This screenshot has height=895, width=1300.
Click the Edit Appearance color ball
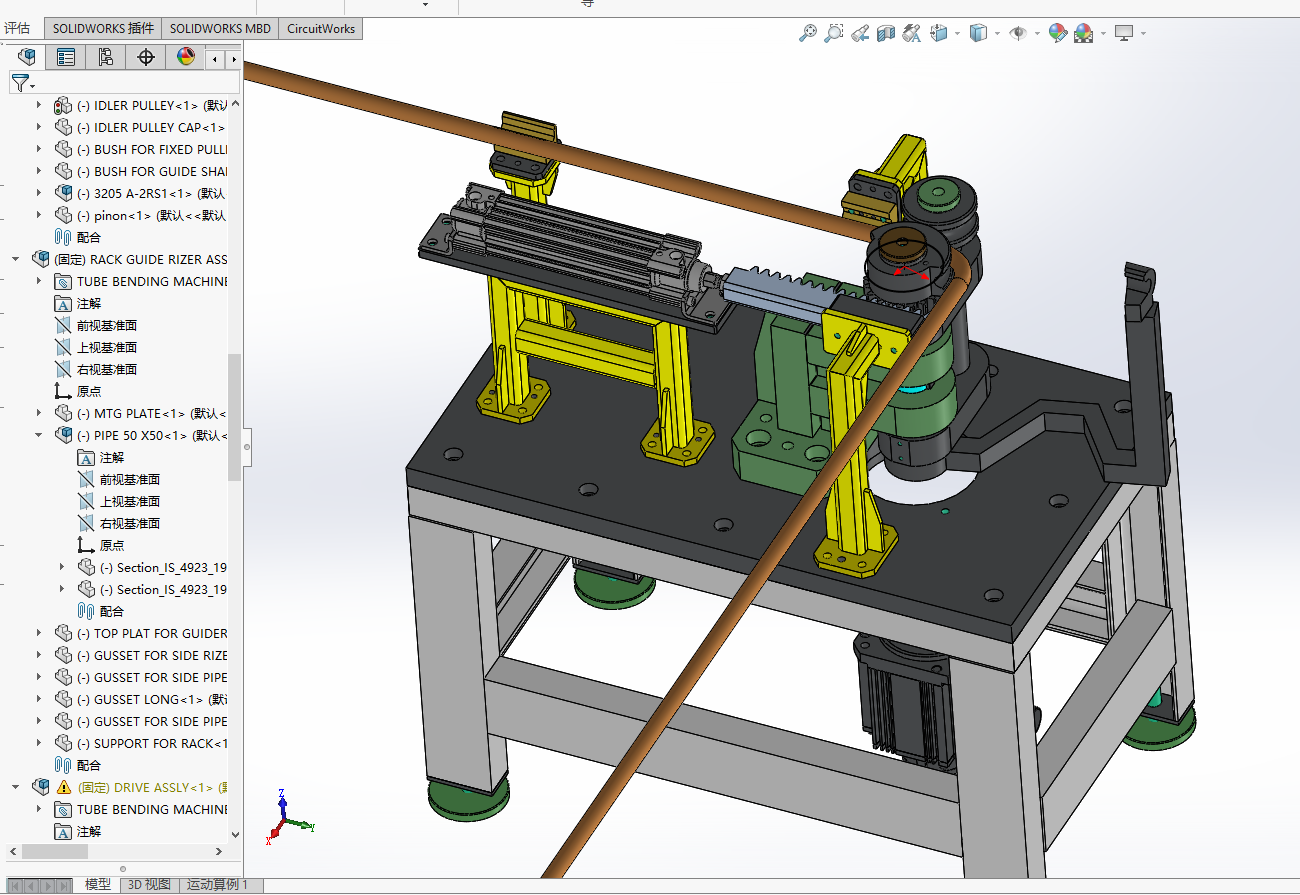pos(1057,33)
